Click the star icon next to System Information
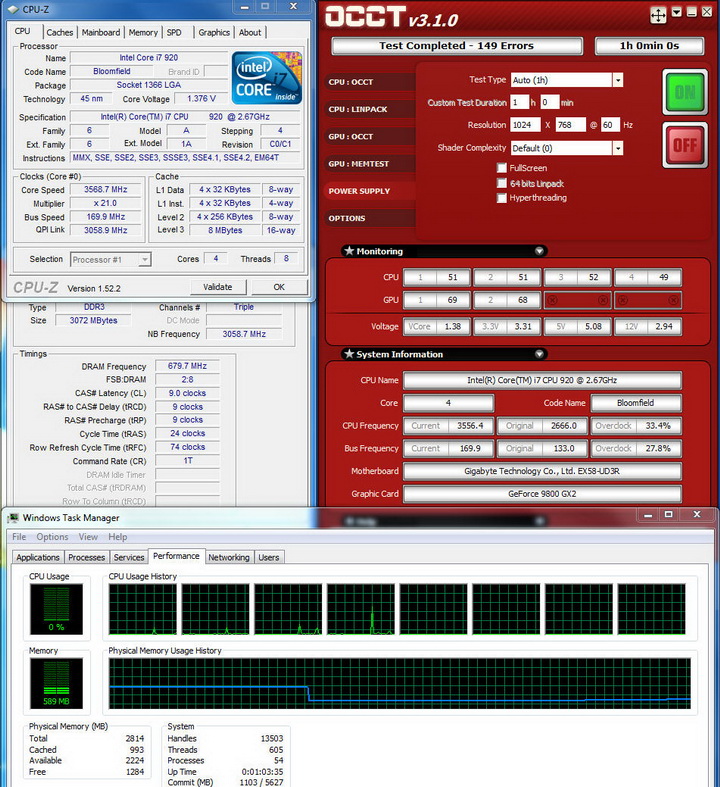The height and width of the screenshot is (787, 720). 349,354
